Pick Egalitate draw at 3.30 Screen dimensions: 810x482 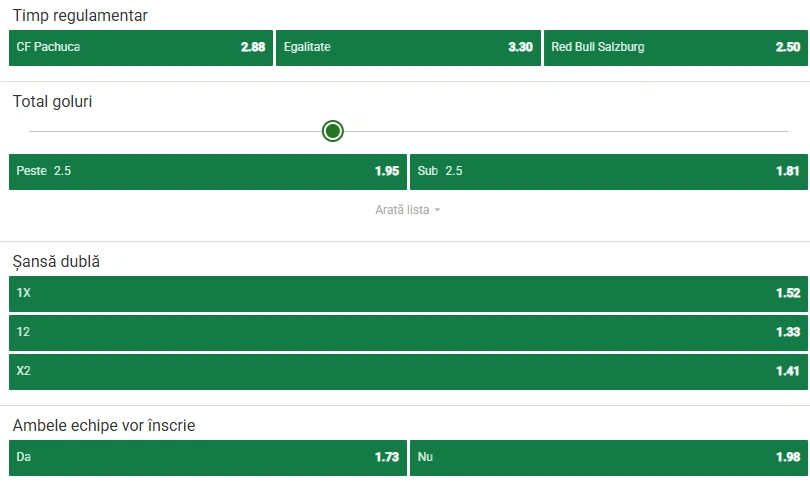[408, 48]
